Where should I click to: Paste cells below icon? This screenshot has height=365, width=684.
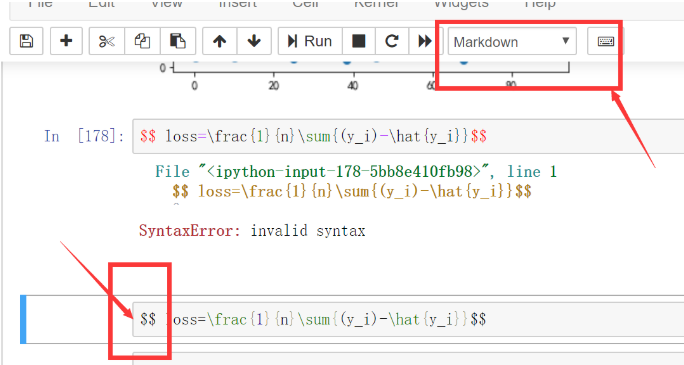(178, 41)
